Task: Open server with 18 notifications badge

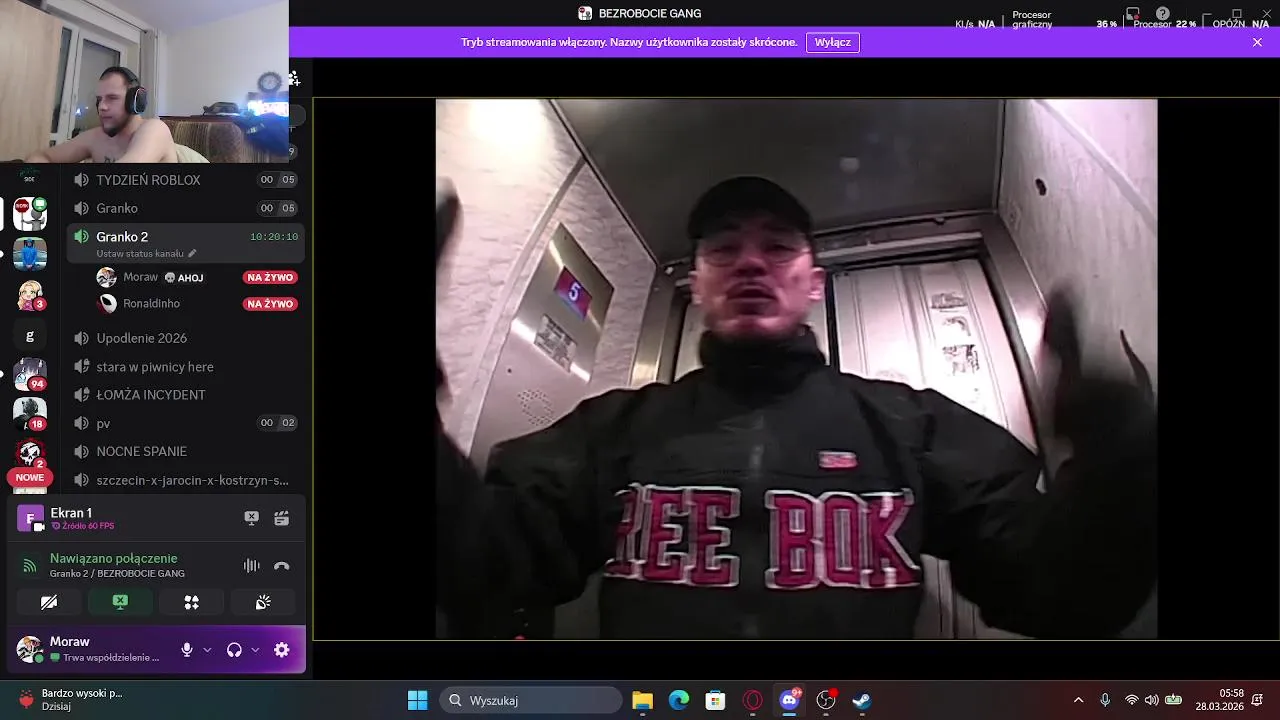Action: pyautogui.click(x=30, y=413)
